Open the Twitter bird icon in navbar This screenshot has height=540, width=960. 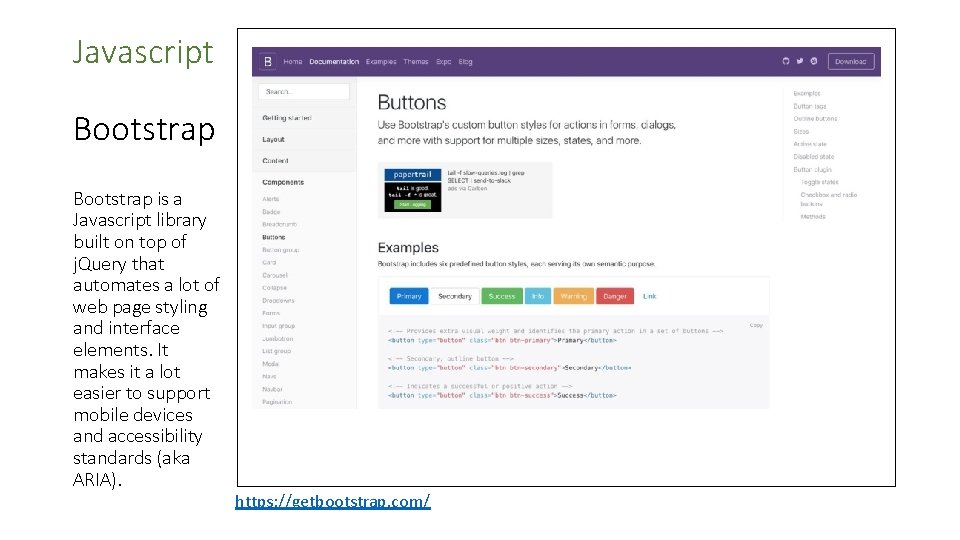800,61
